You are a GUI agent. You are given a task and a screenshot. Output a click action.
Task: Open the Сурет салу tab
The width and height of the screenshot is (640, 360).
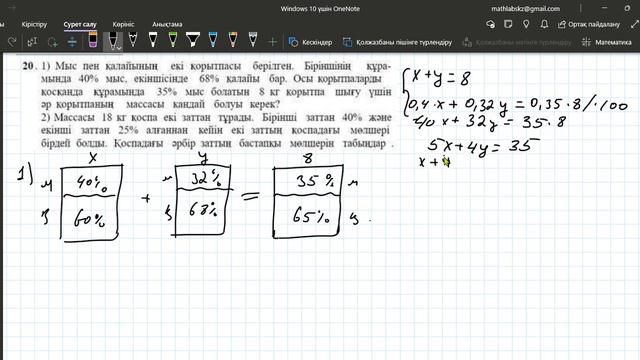pyautogui.click(x=80, y=24)
